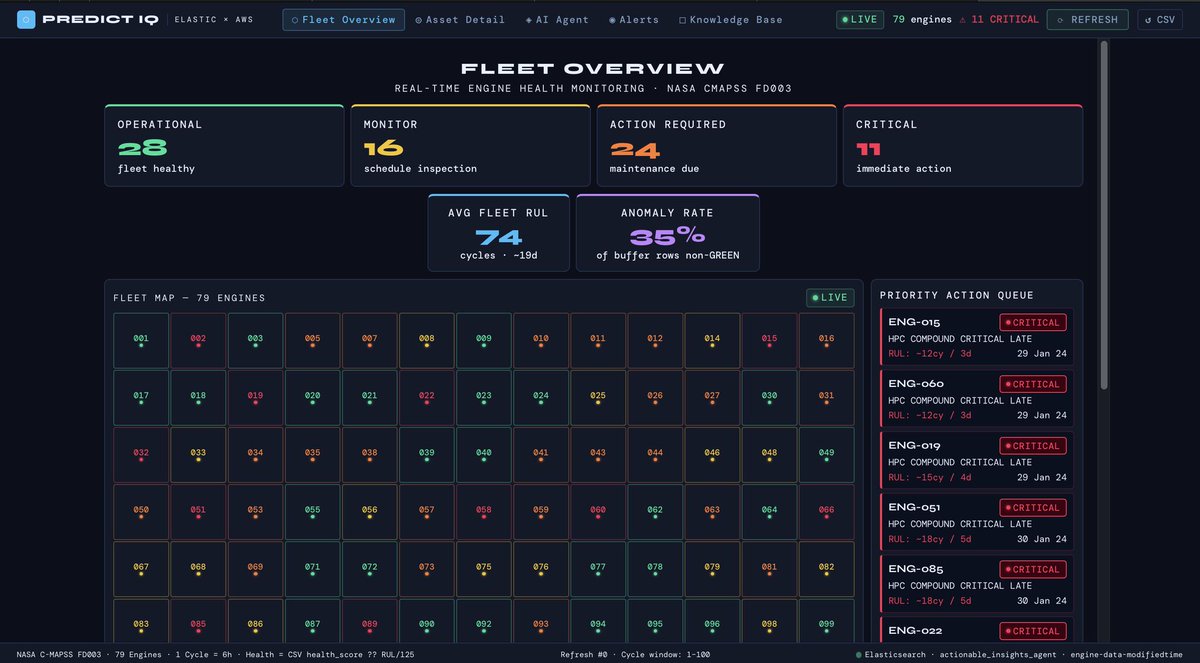Click CRITICAL badge on ENG-060
1200x663 pixels.
(1033, 384)
